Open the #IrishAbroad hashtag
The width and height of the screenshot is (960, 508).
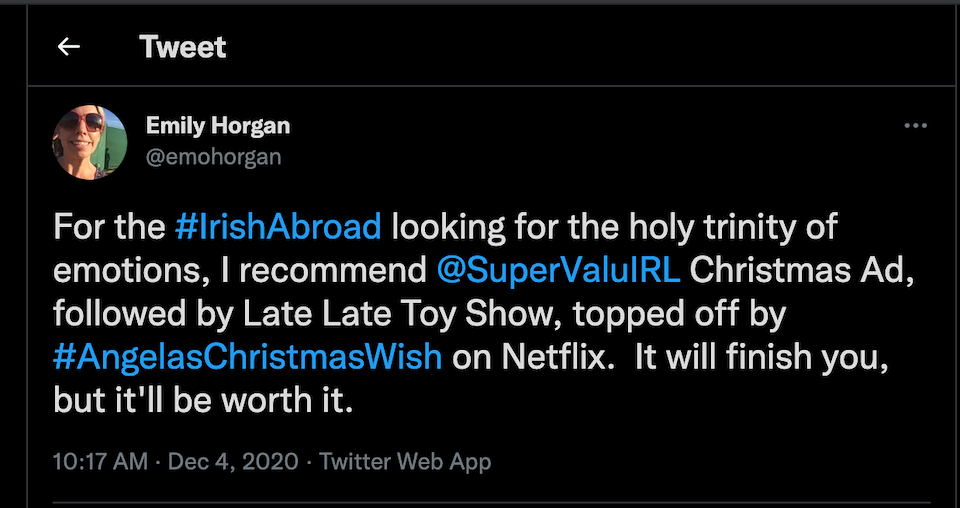[x=278, y=227]
